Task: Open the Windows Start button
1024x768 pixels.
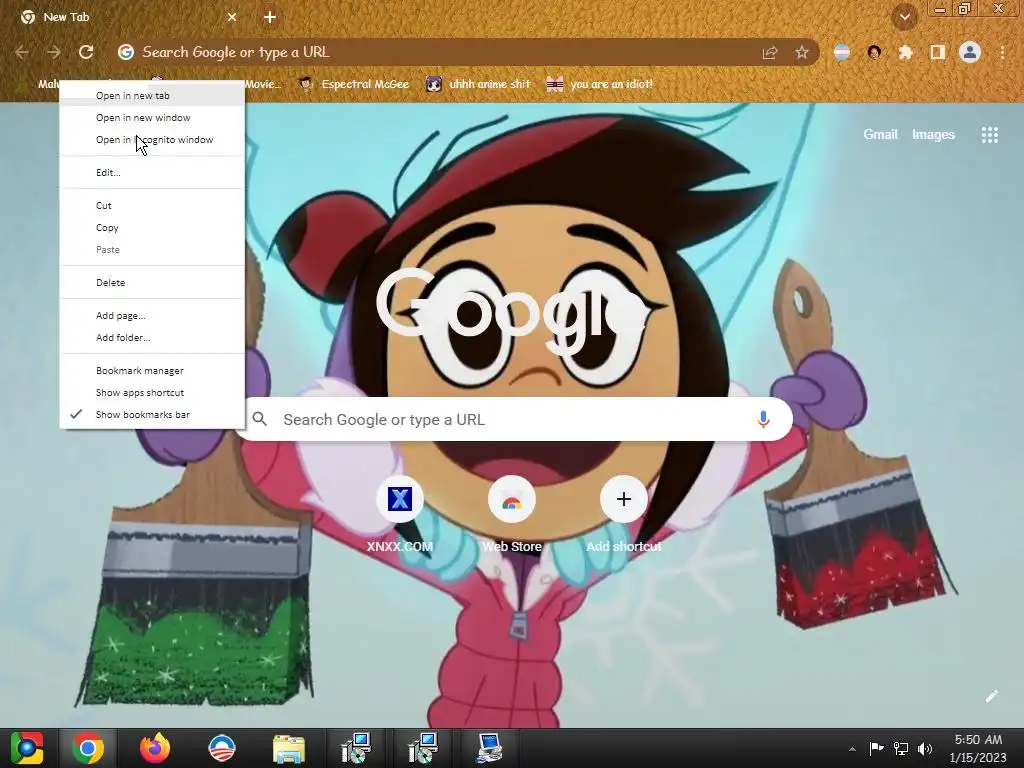Action: (26, 748)
